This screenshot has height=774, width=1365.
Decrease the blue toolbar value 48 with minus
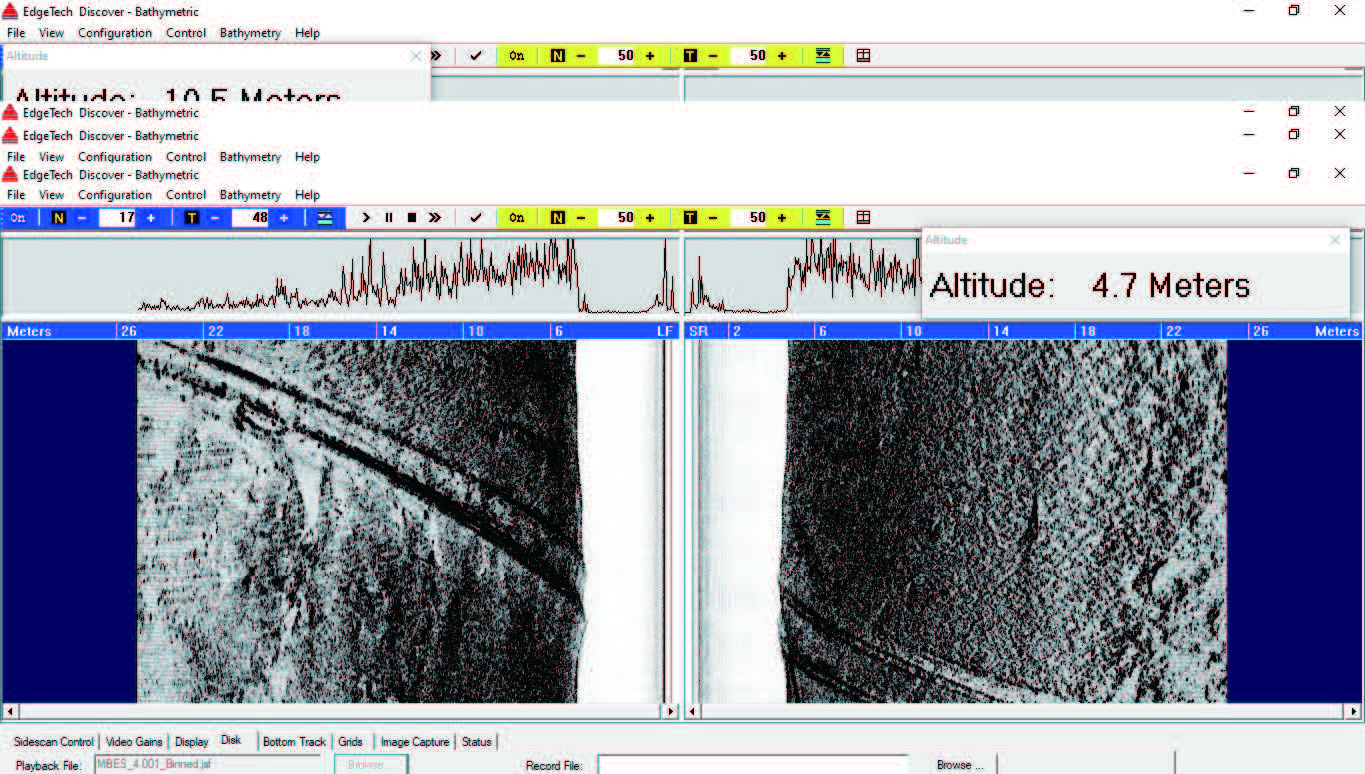pyautogui.click(x=215, y=218)
